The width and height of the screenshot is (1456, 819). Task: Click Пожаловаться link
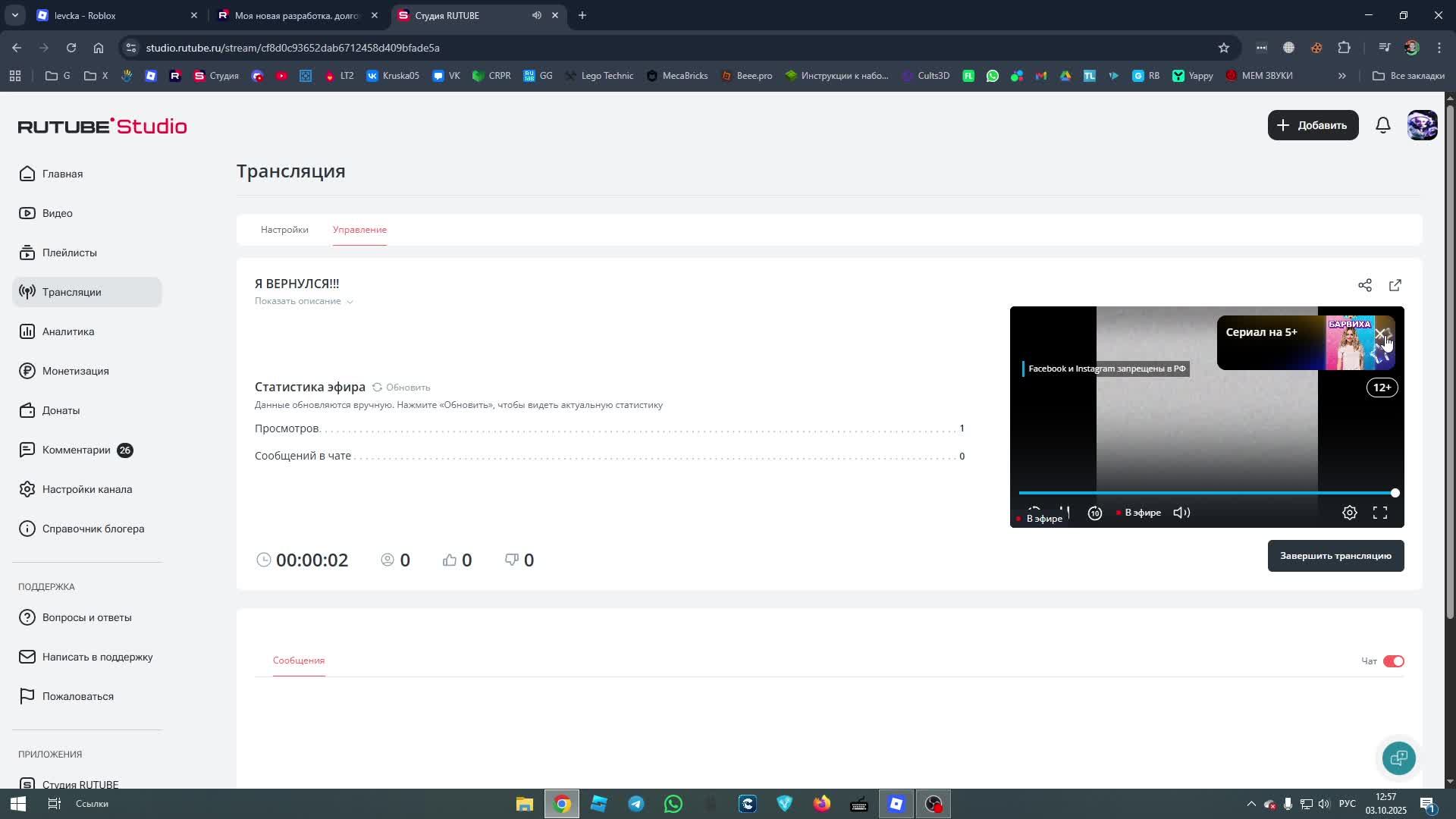point(87,696)
